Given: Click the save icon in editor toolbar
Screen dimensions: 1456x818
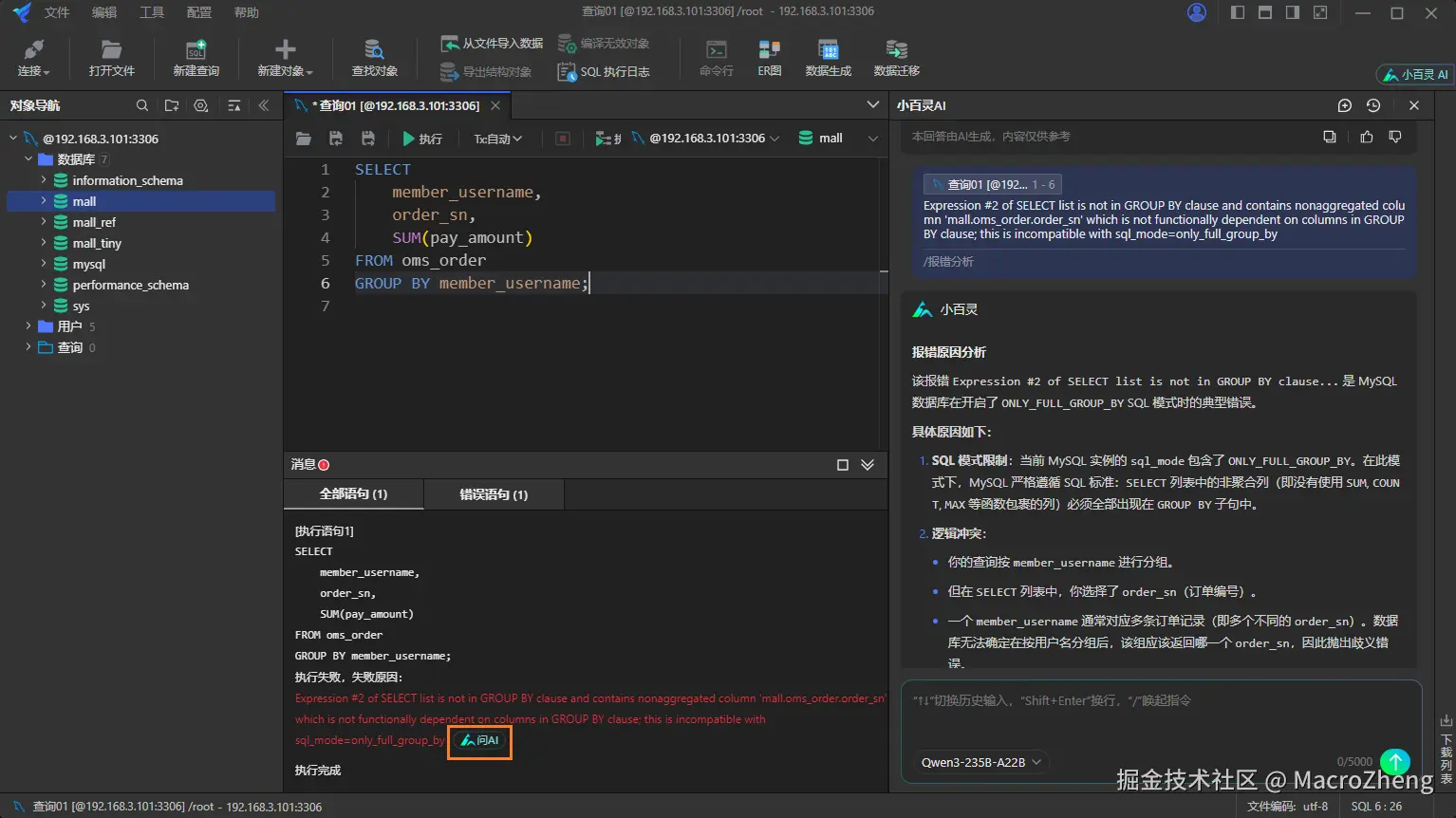Looking at the screenshot, I should 336,139.
